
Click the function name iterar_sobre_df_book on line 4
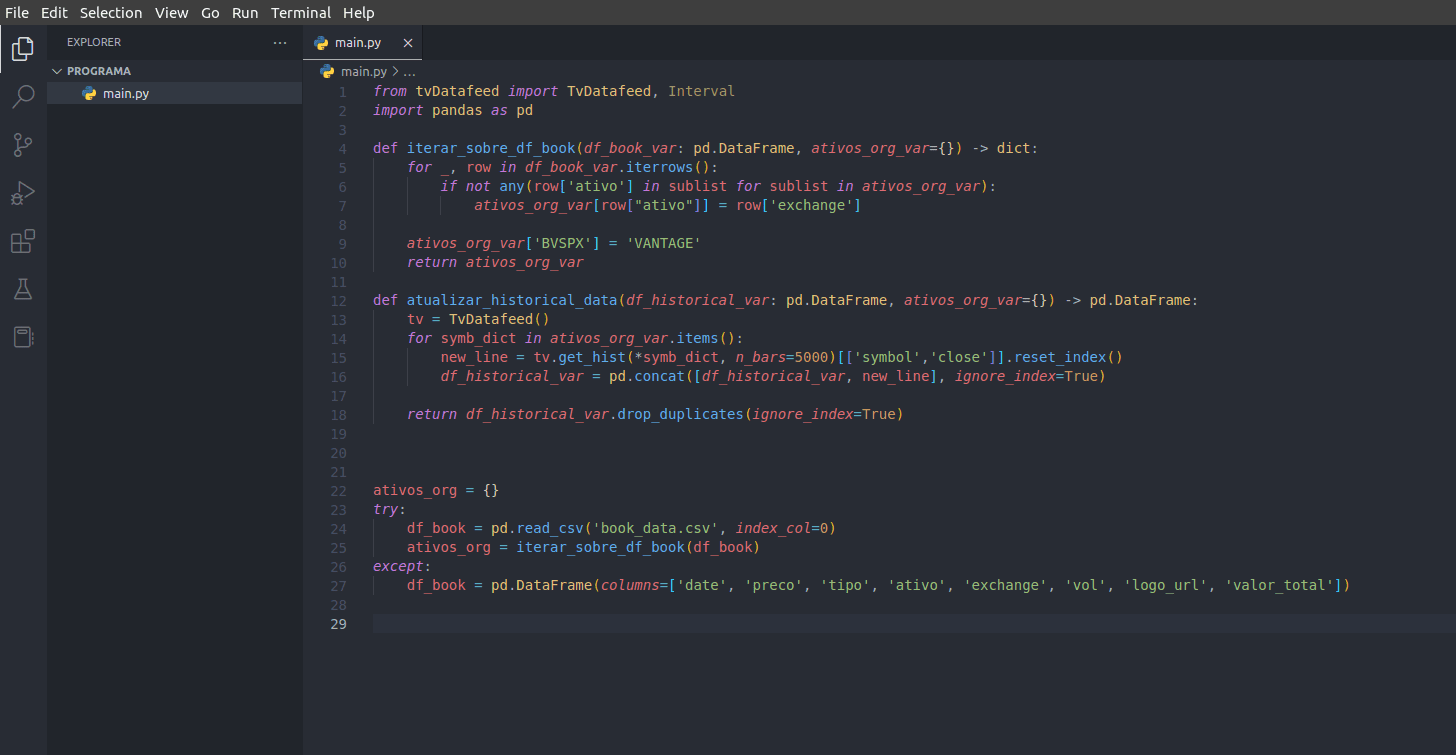(491, 148)
